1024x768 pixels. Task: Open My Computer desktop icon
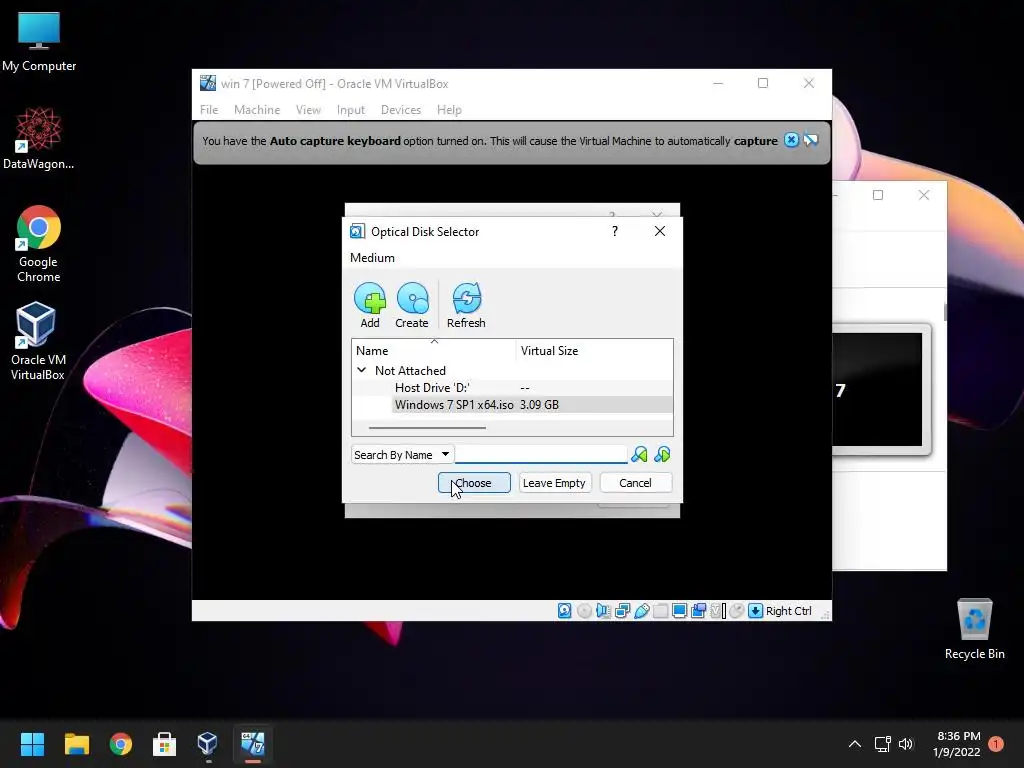39,42
